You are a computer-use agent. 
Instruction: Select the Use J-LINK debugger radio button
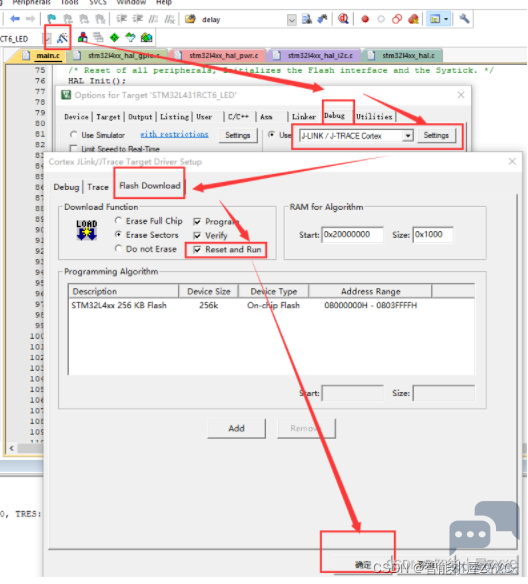coord(272,135)
